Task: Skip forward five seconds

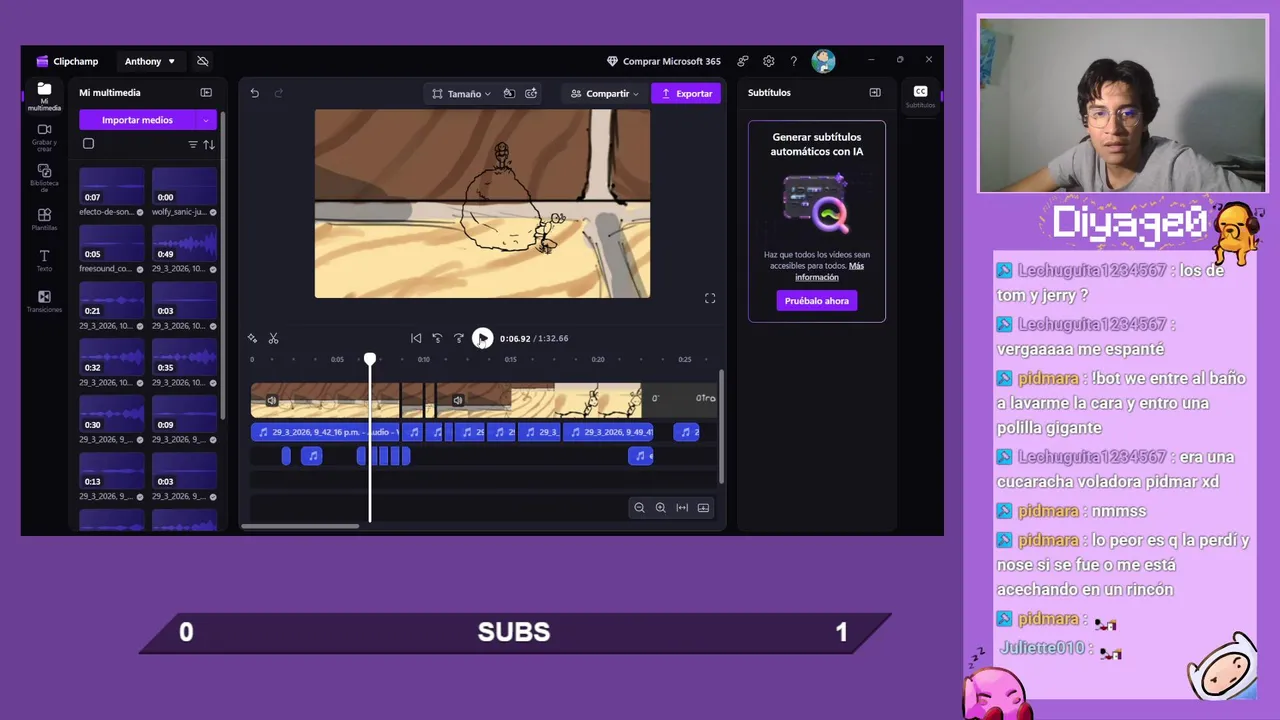Action: click(459, 338)
